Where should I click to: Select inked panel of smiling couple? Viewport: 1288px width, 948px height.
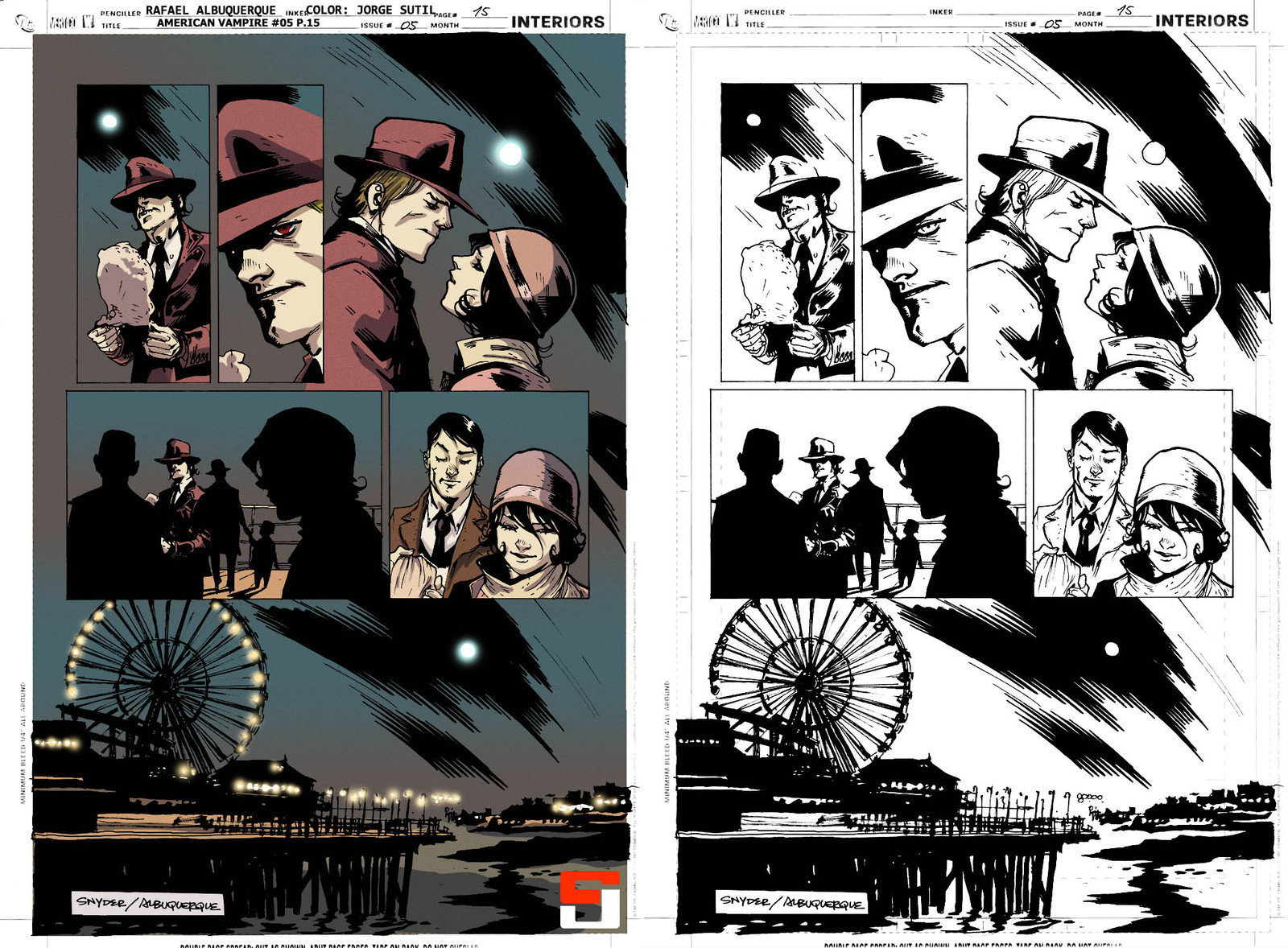pos(1133,493)
